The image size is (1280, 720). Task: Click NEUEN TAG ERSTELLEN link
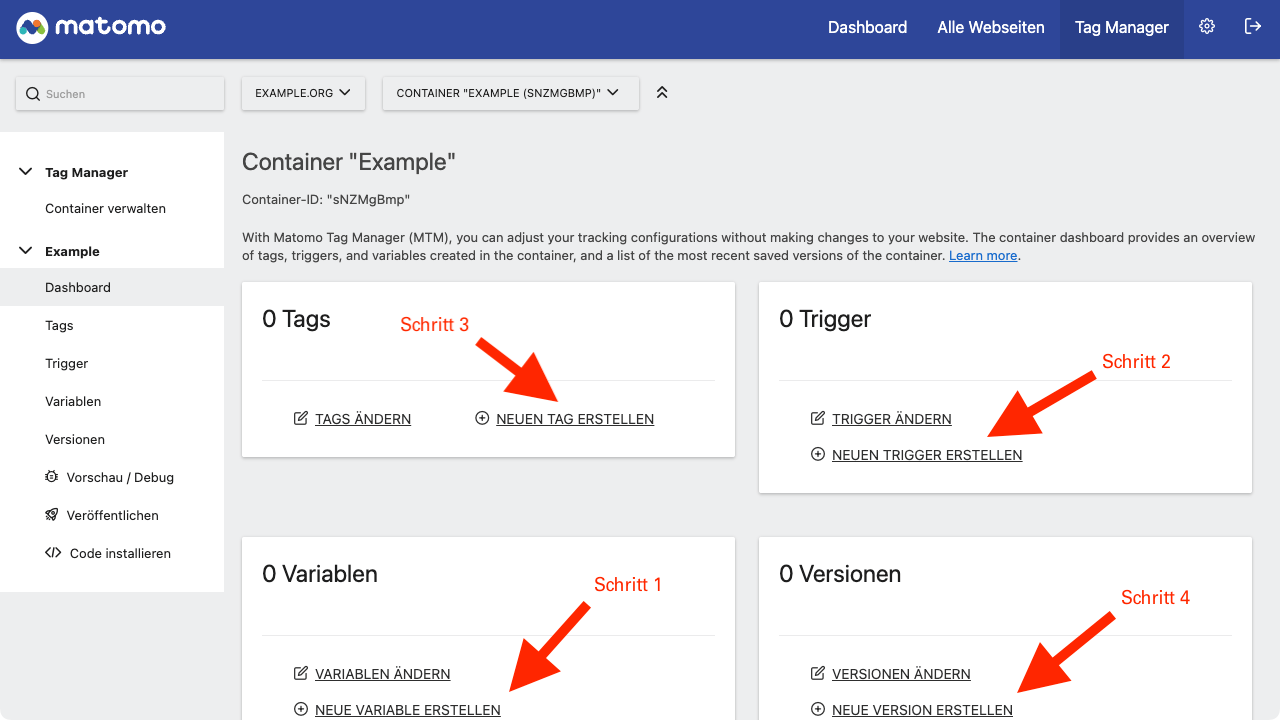[575, 419]
